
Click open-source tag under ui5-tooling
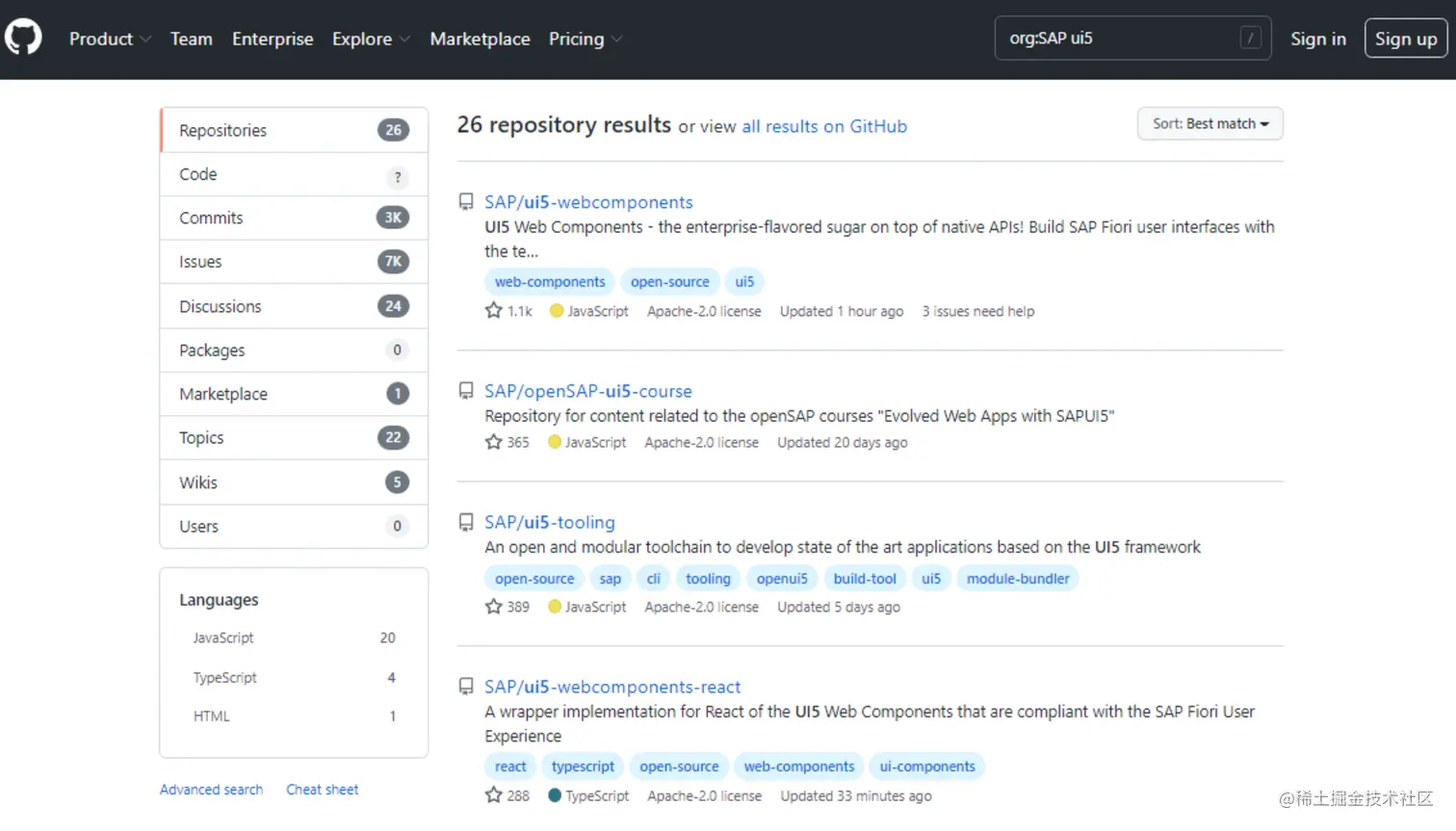(x=534, y=578)
